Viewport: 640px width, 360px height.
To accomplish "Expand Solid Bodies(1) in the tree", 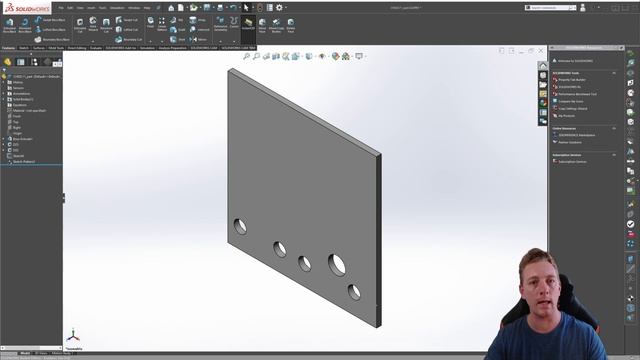I will [x=4, y=99].
